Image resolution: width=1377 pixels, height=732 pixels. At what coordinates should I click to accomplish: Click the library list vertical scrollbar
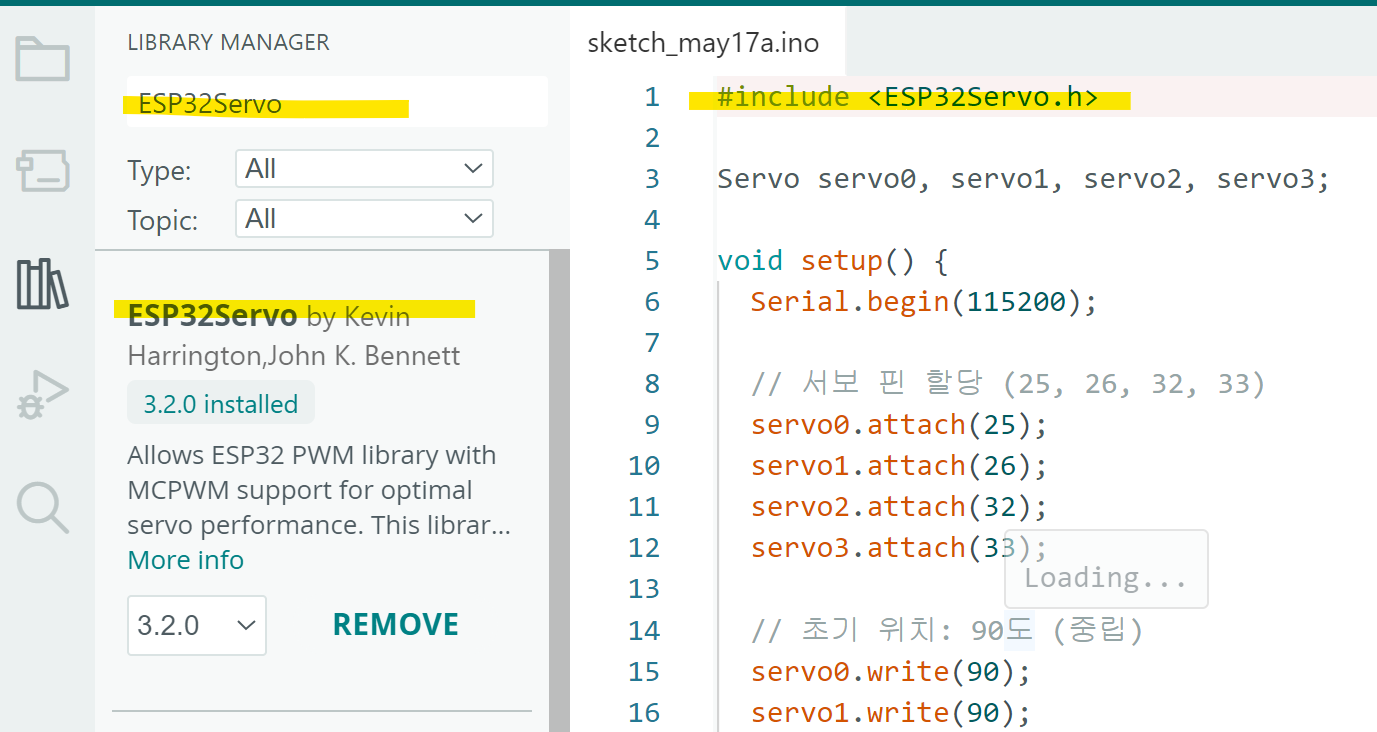(x=559, y=490)
